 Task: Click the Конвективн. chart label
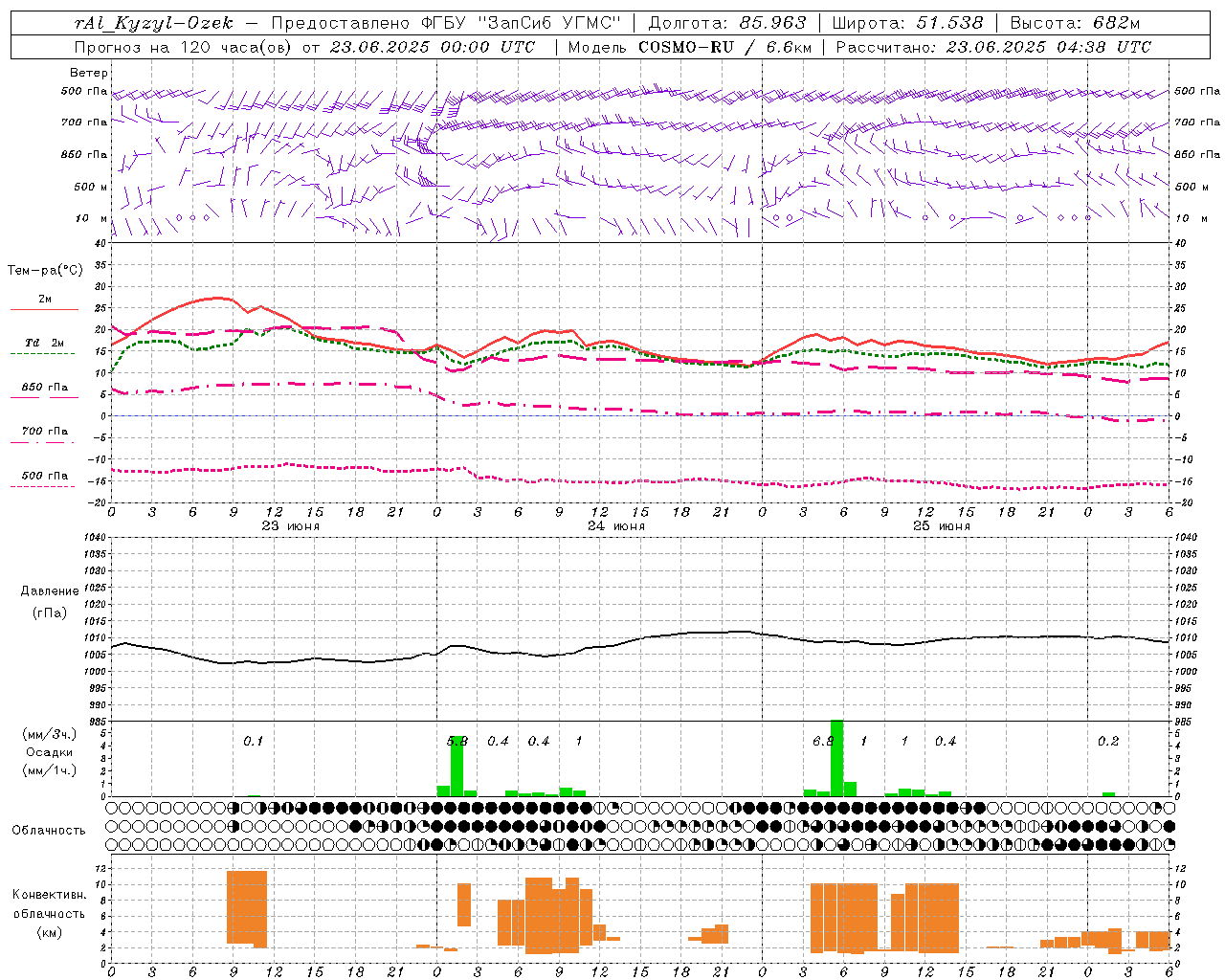tap(50, 895)
